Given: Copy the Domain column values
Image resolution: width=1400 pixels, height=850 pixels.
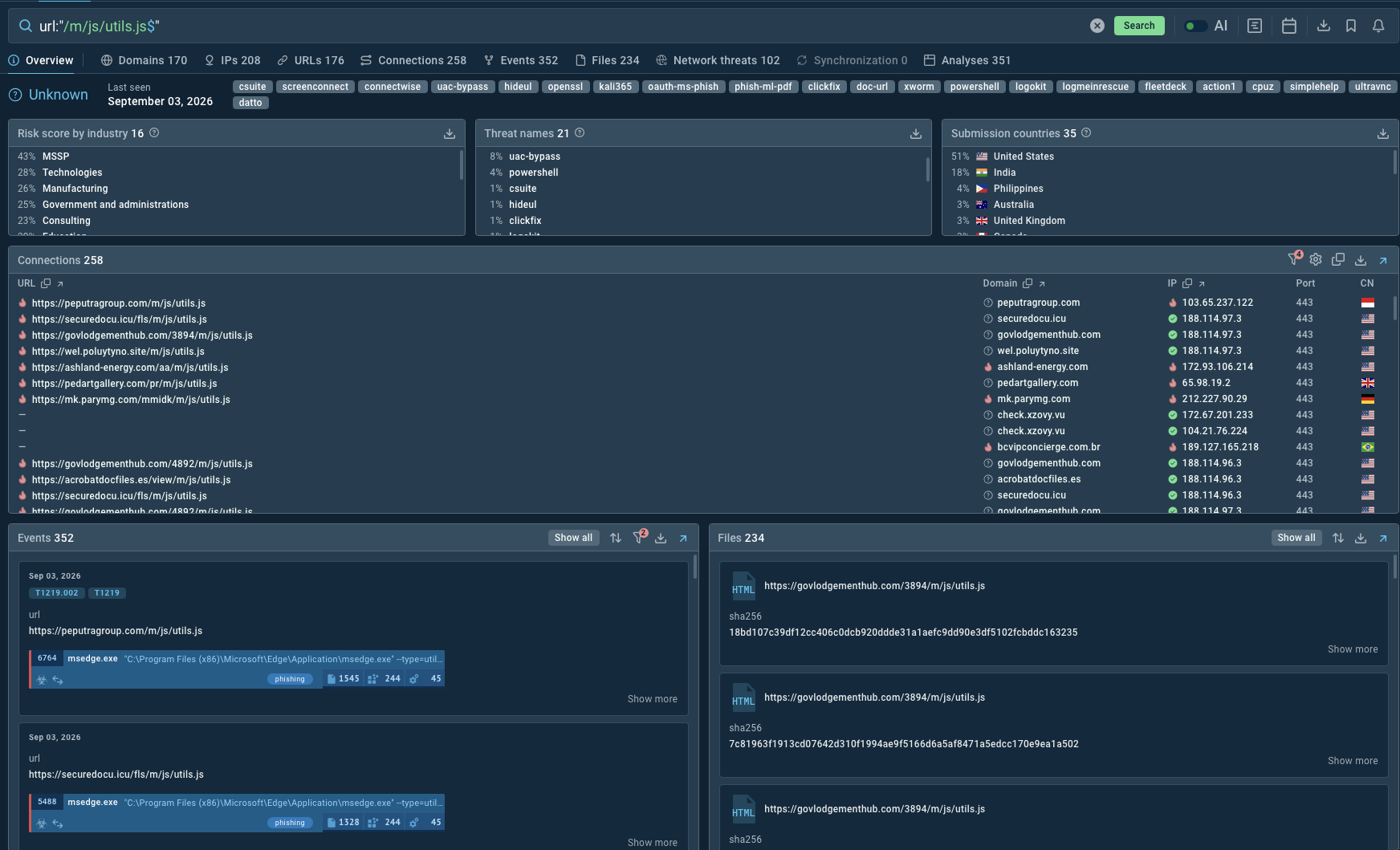Looking at the screenshot, I should click(1028, 283).
